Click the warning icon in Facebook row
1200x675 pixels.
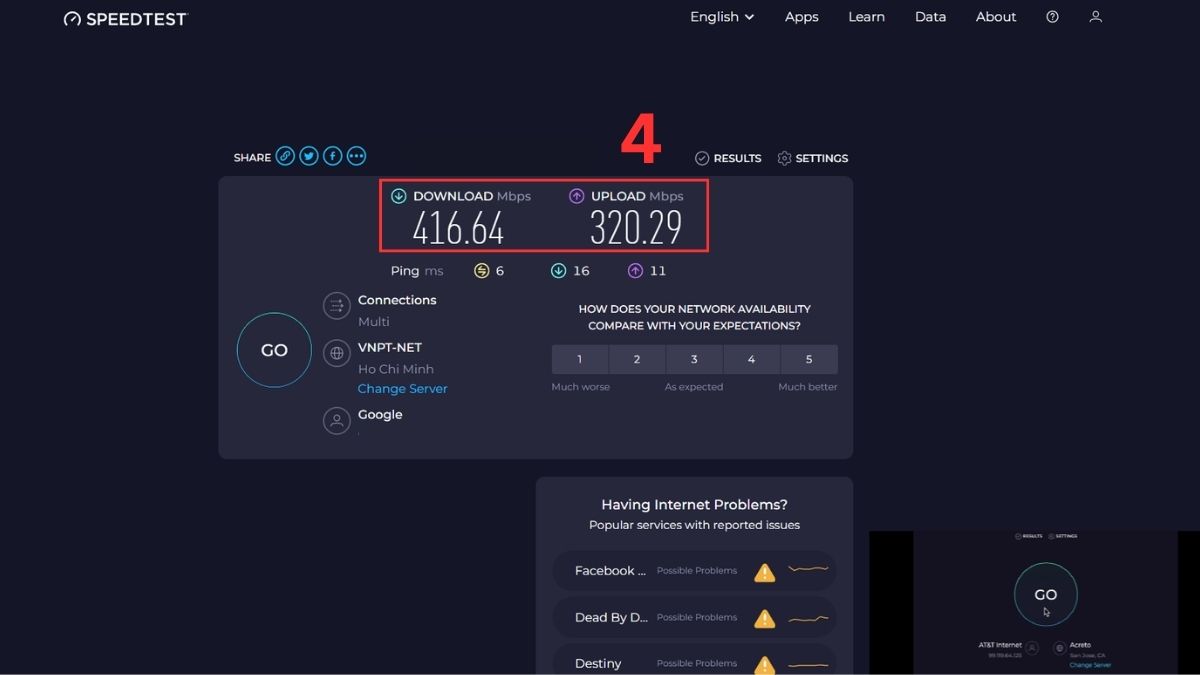(765, 572)
